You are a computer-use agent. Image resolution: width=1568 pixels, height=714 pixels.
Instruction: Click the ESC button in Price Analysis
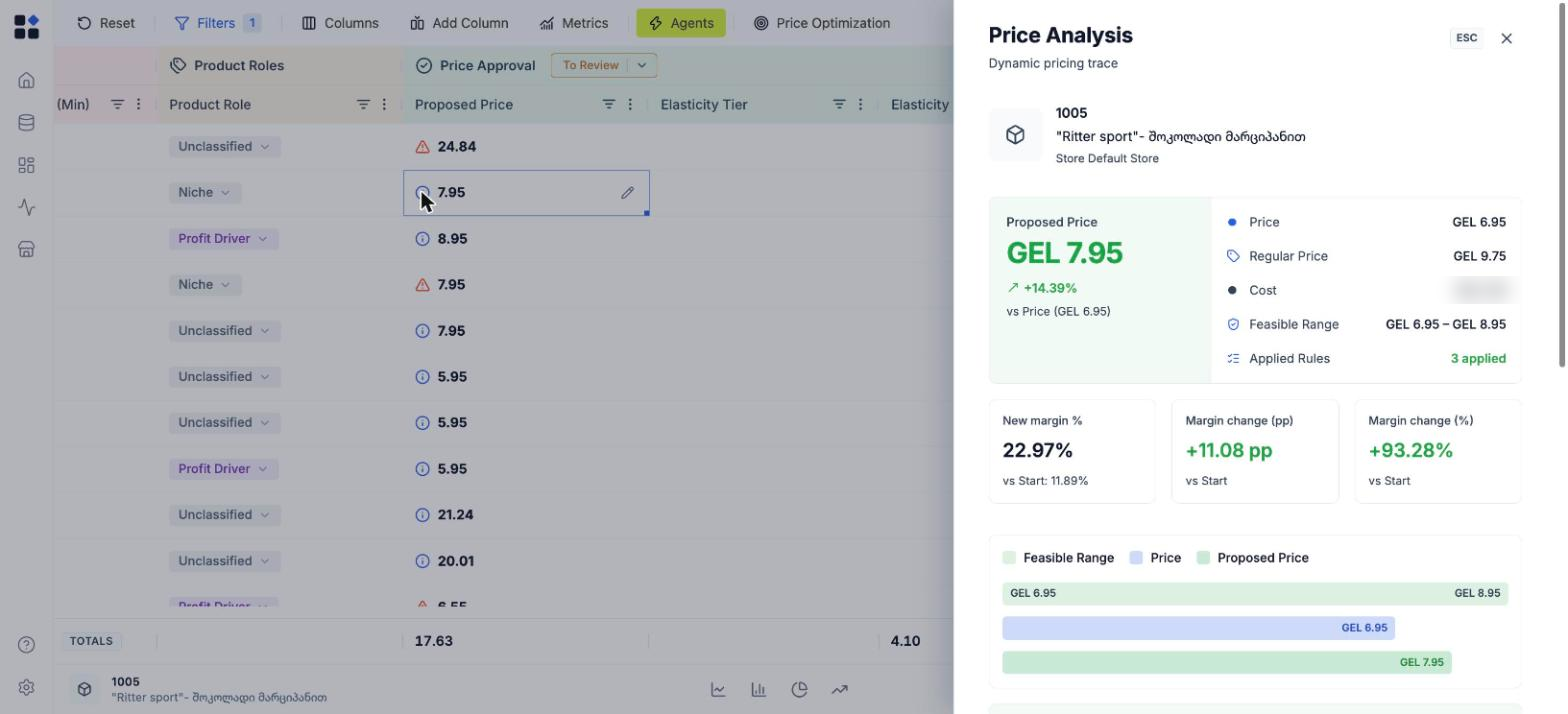point(1466,38)
